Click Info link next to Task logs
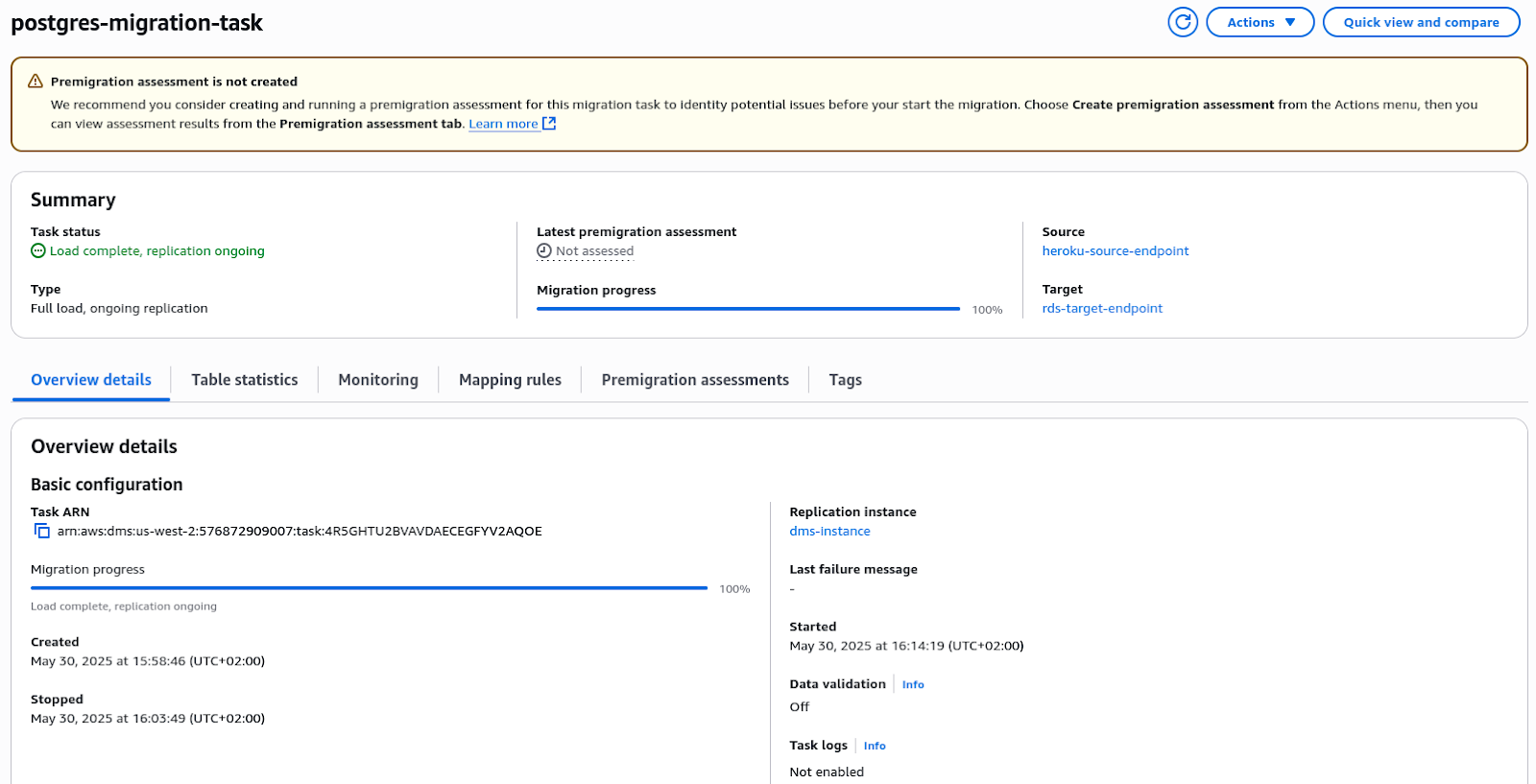The height and width of the screenshot is (784, 1536). click(x=875, y=747)
